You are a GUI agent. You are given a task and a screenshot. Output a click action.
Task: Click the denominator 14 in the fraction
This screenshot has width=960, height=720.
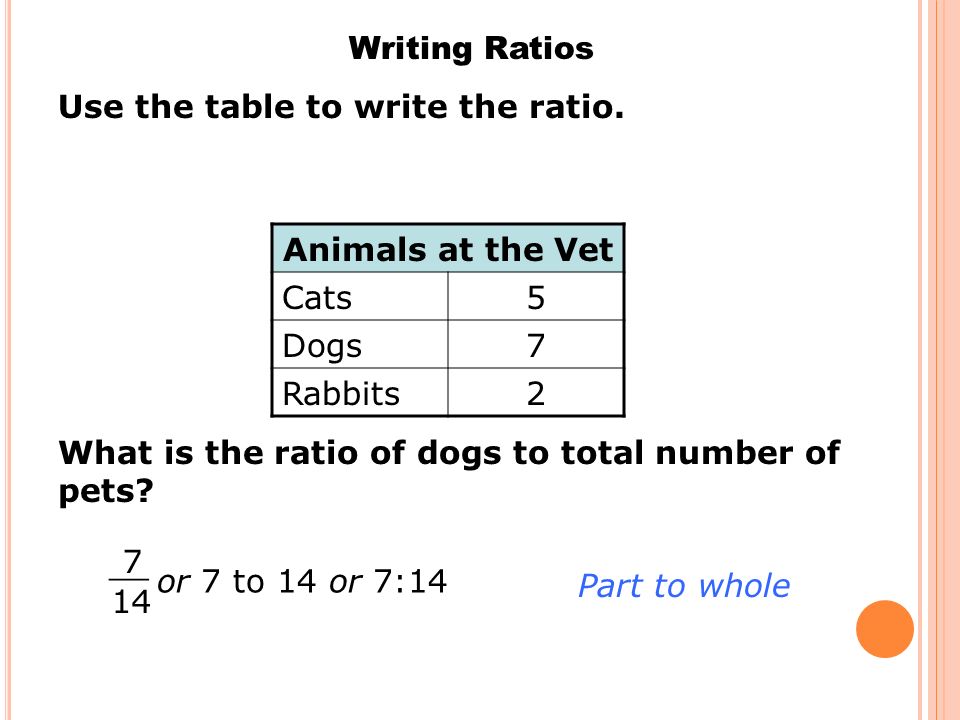(132, 601)
